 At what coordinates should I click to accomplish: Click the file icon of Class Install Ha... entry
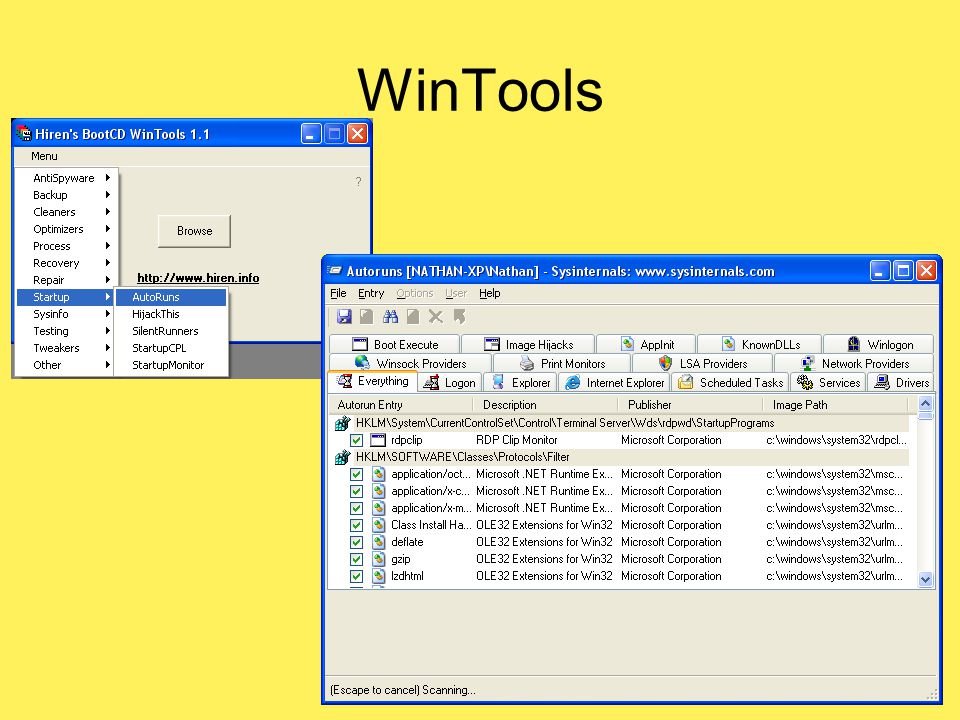click(379, 525)
